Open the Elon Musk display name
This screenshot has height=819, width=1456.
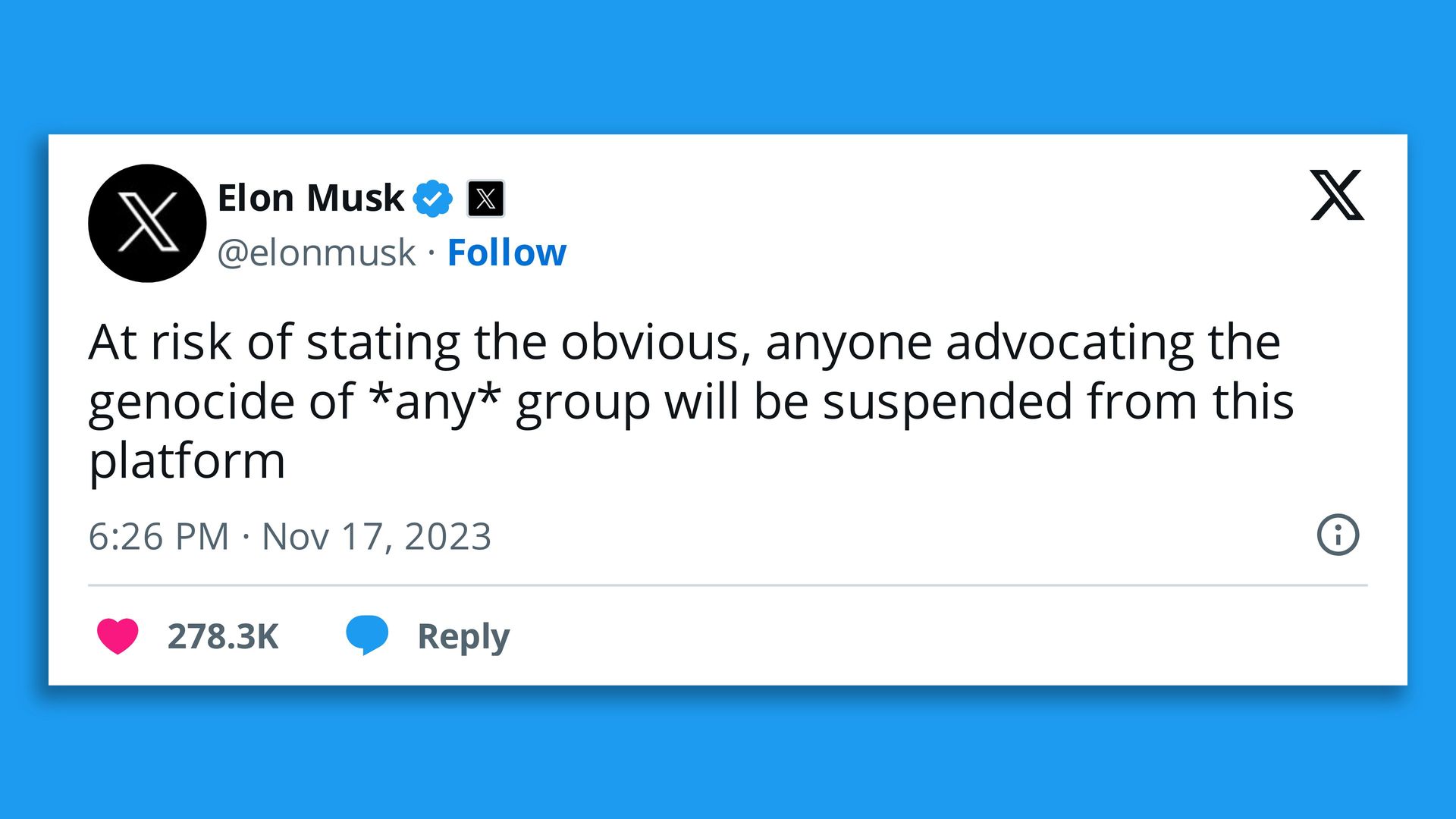click(310, 198)
